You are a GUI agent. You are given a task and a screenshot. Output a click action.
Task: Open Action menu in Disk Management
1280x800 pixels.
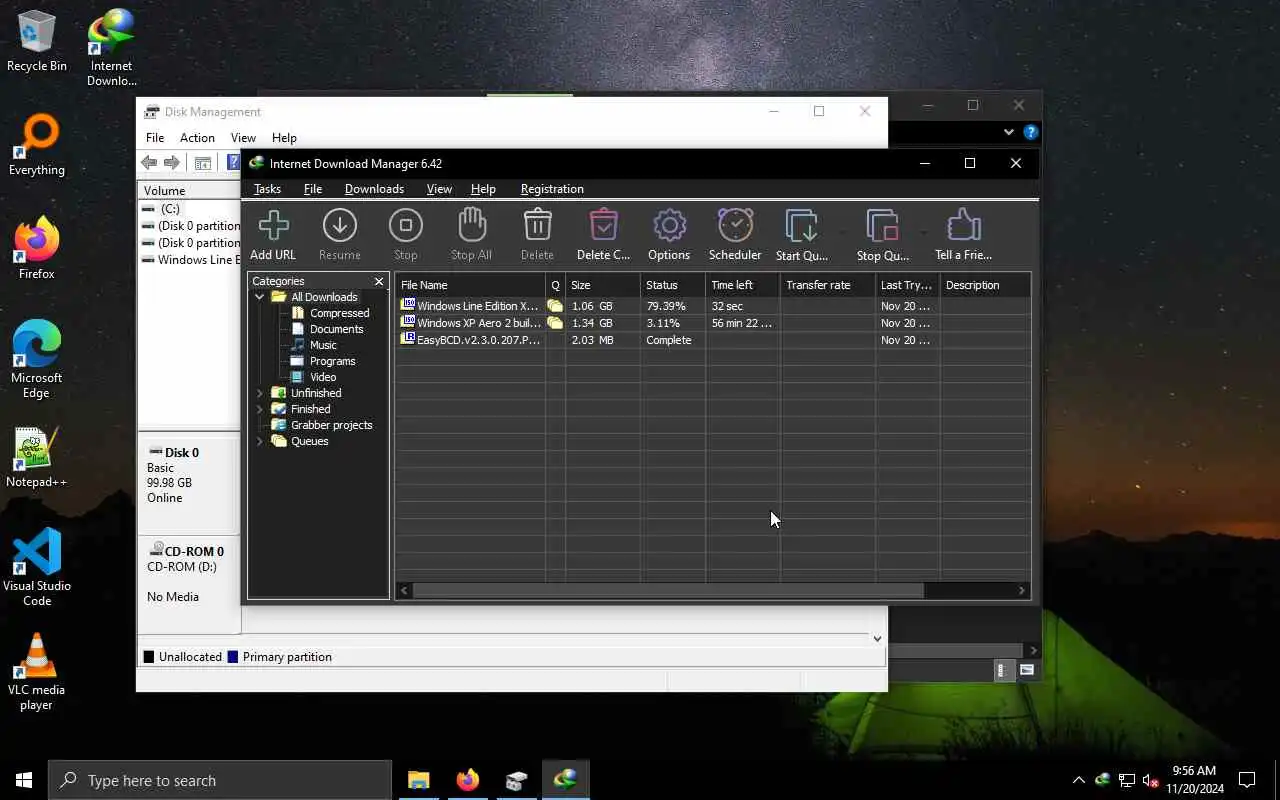point(197,138)
